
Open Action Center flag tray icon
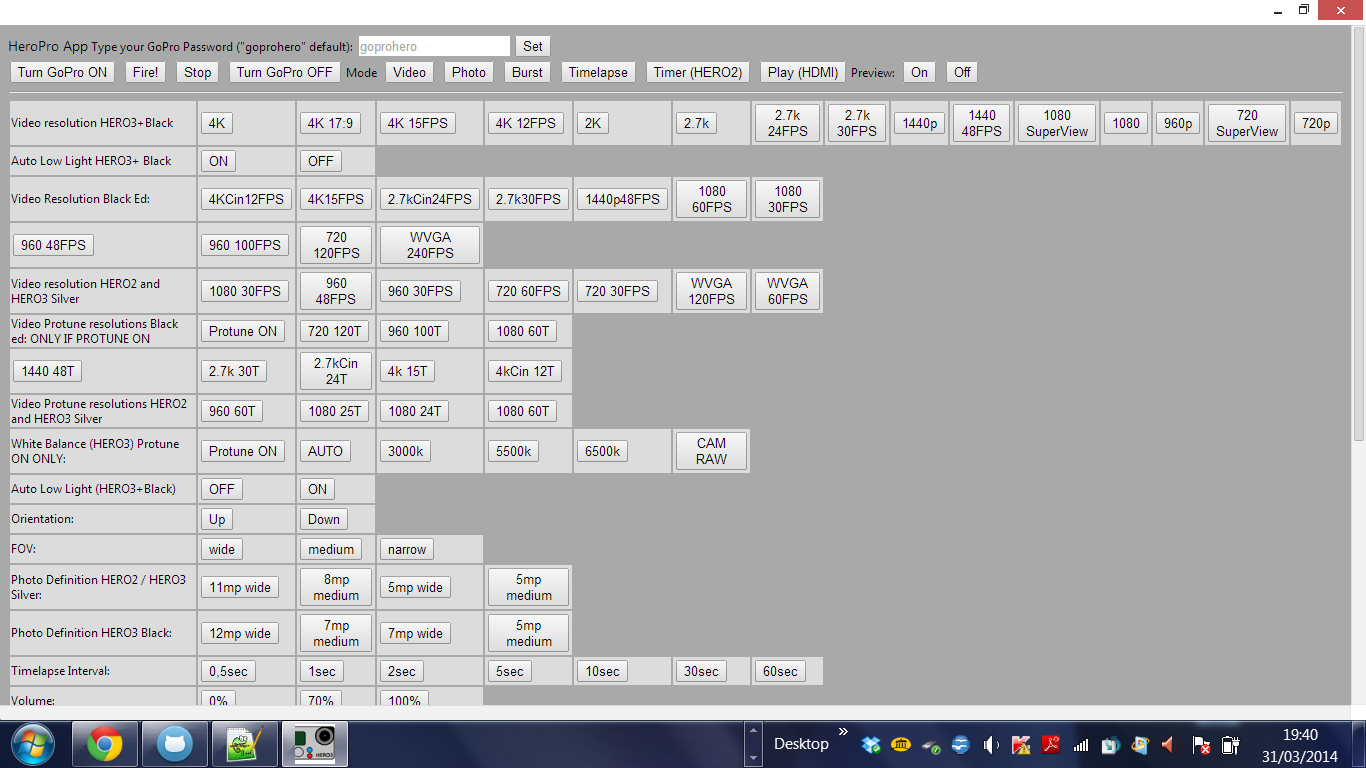(x=1200, y=745)
